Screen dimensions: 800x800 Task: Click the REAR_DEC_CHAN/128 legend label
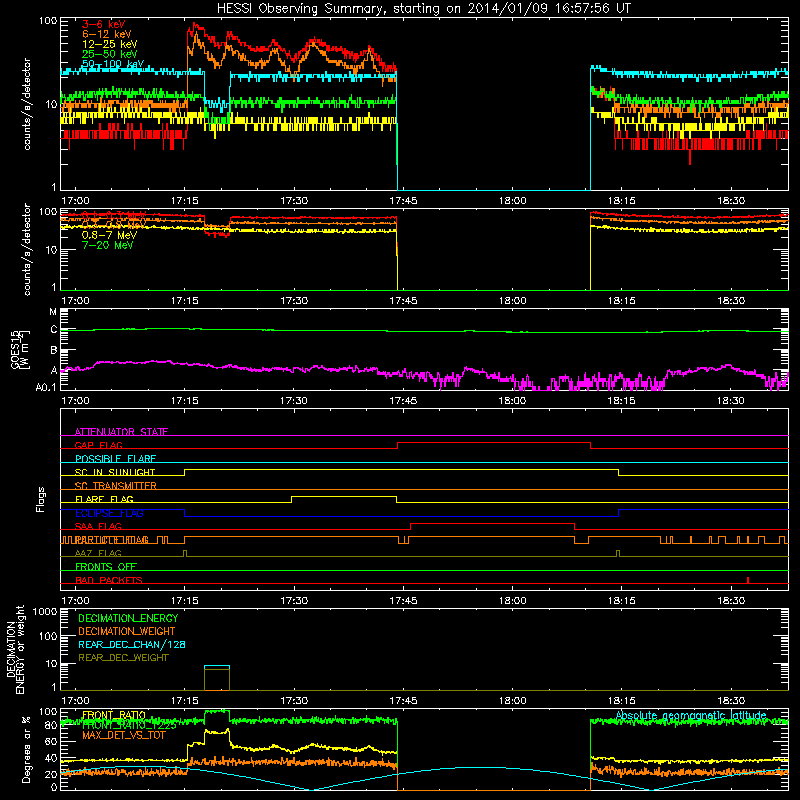click(132, 644)
